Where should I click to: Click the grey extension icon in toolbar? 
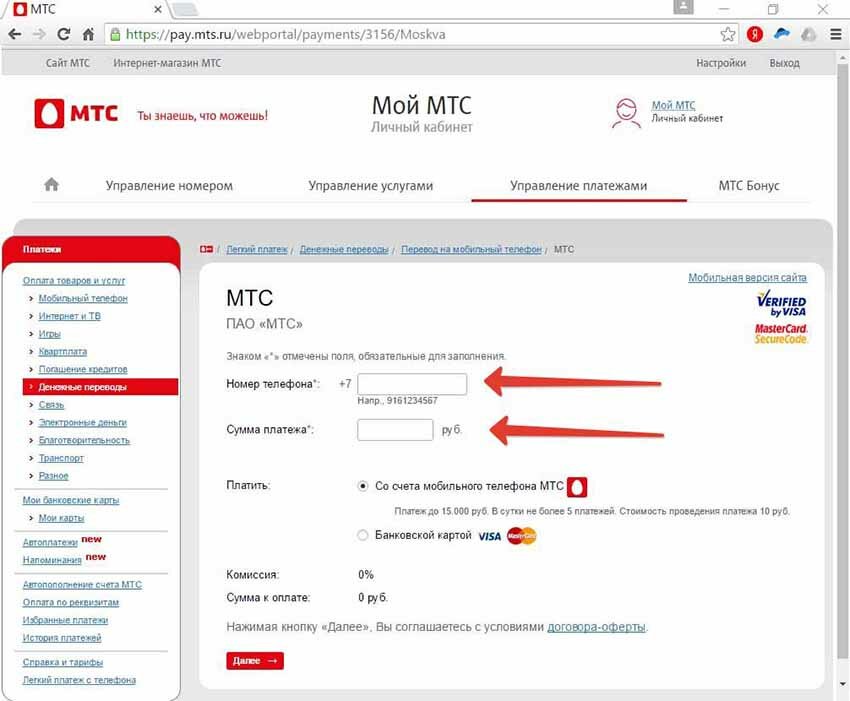(808, 35)
